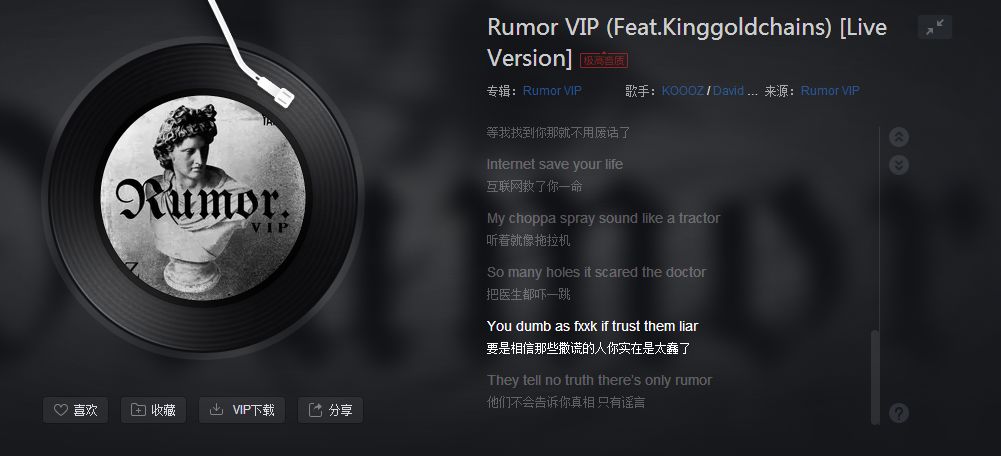1001x456 pixels.
Task: Jump to lyric 'My choppa spray sound like a tractor'
Action: [603, 218]
